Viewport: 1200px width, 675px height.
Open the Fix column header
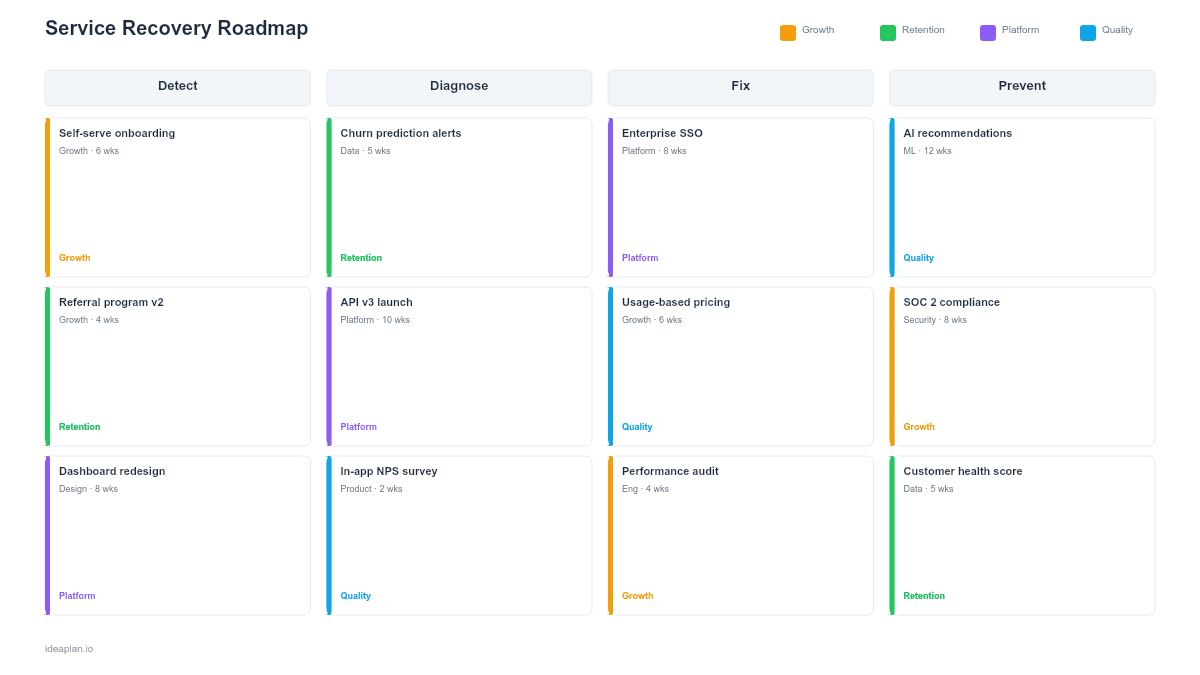(x=740, y=87)
